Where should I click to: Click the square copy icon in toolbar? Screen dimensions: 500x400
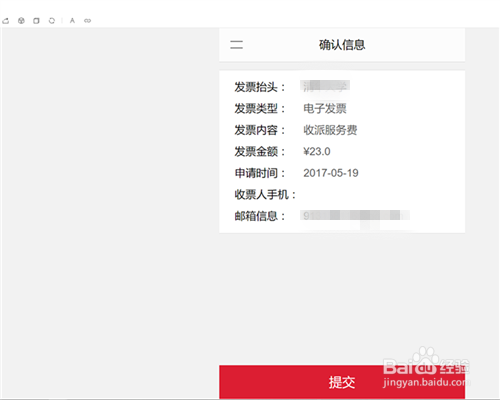(36, 21)
